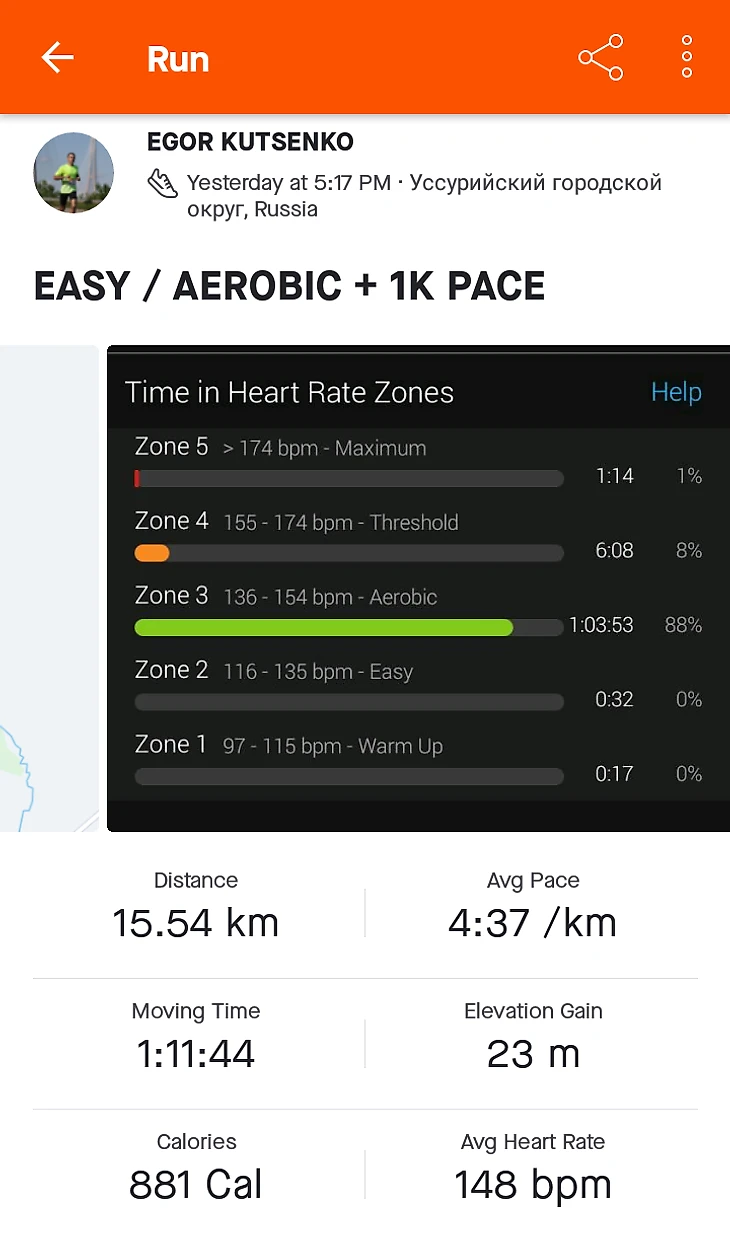Tap the Zone 2 Easy bar

pos(348,701)
